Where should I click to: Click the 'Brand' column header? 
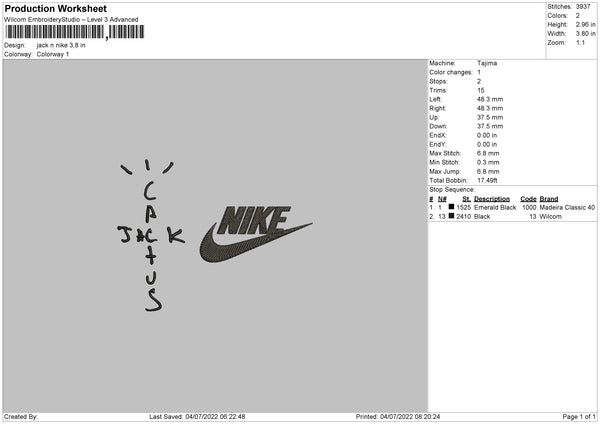[549, 199]
